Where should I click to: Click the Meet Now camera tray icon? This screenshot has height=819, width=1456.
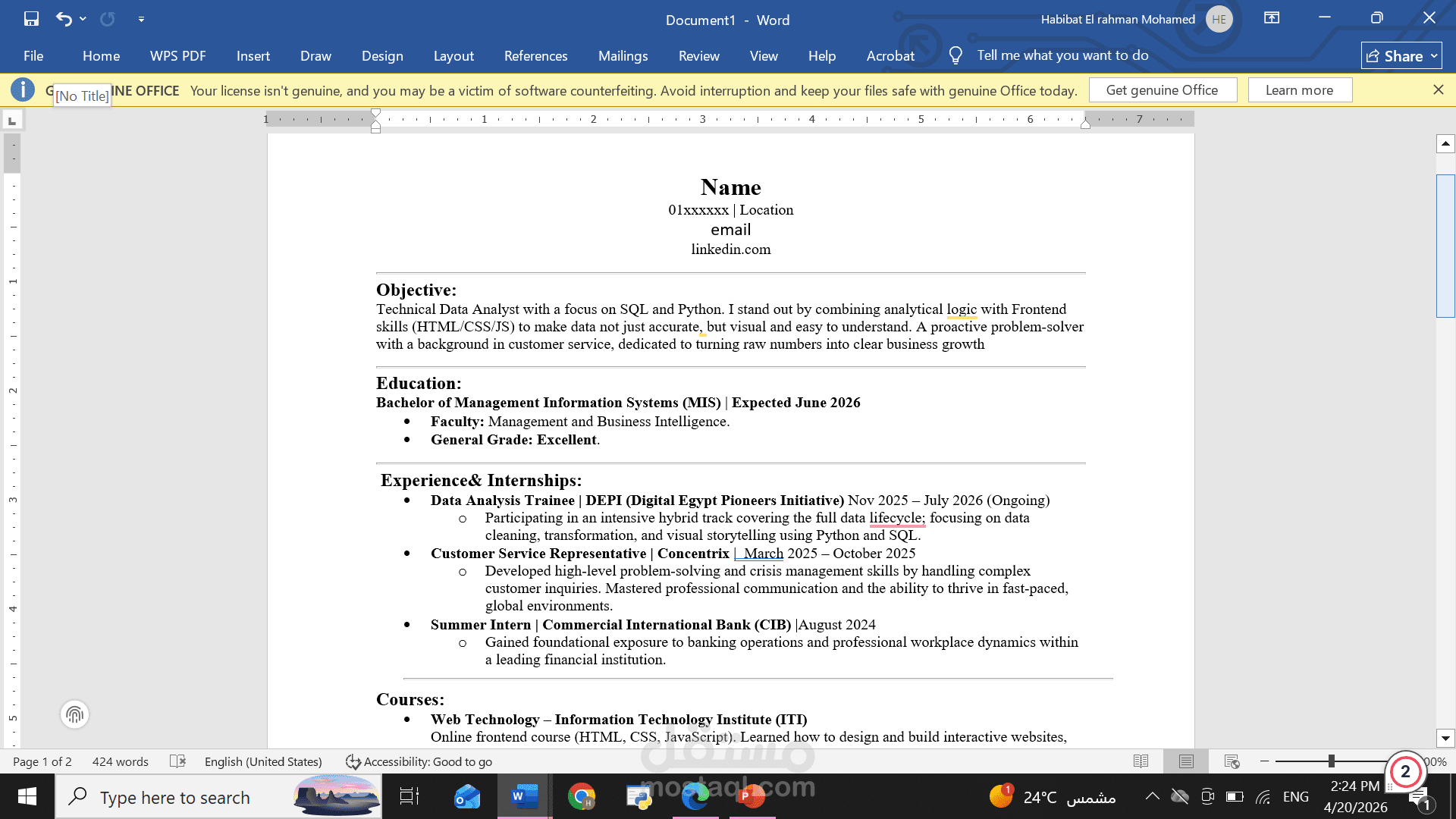pos(1208,796)
